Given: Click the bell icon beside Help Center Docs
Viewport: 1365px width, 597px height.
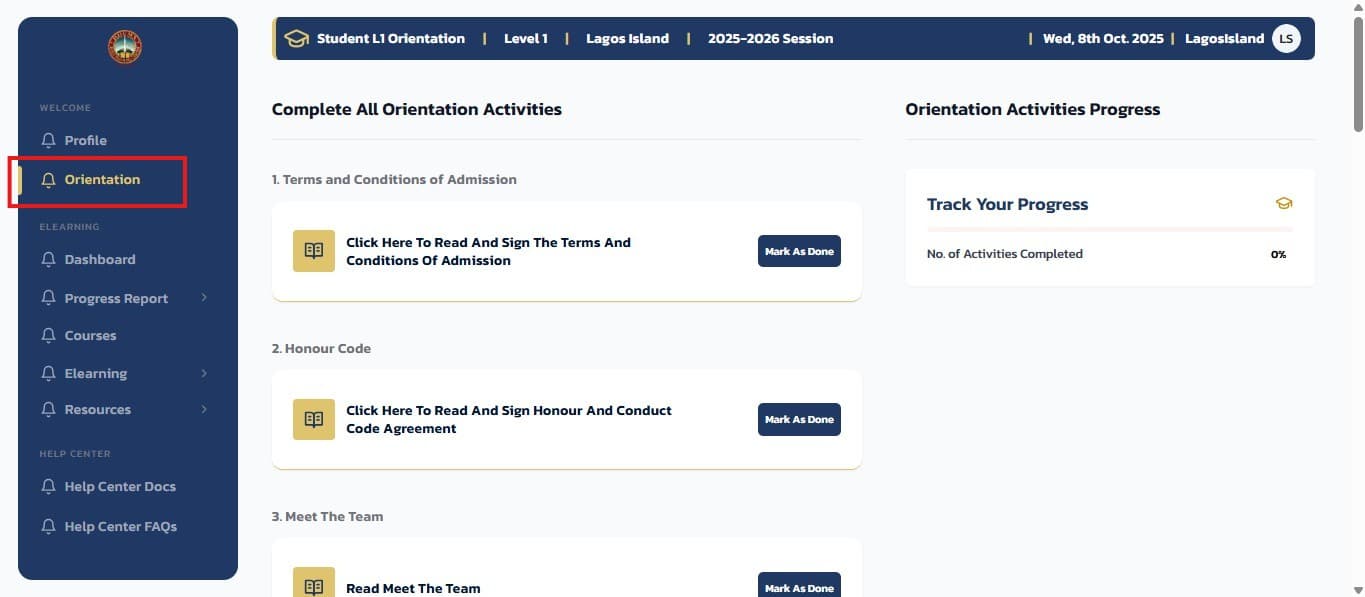Looking at the screenshot, I should point(48,486).
